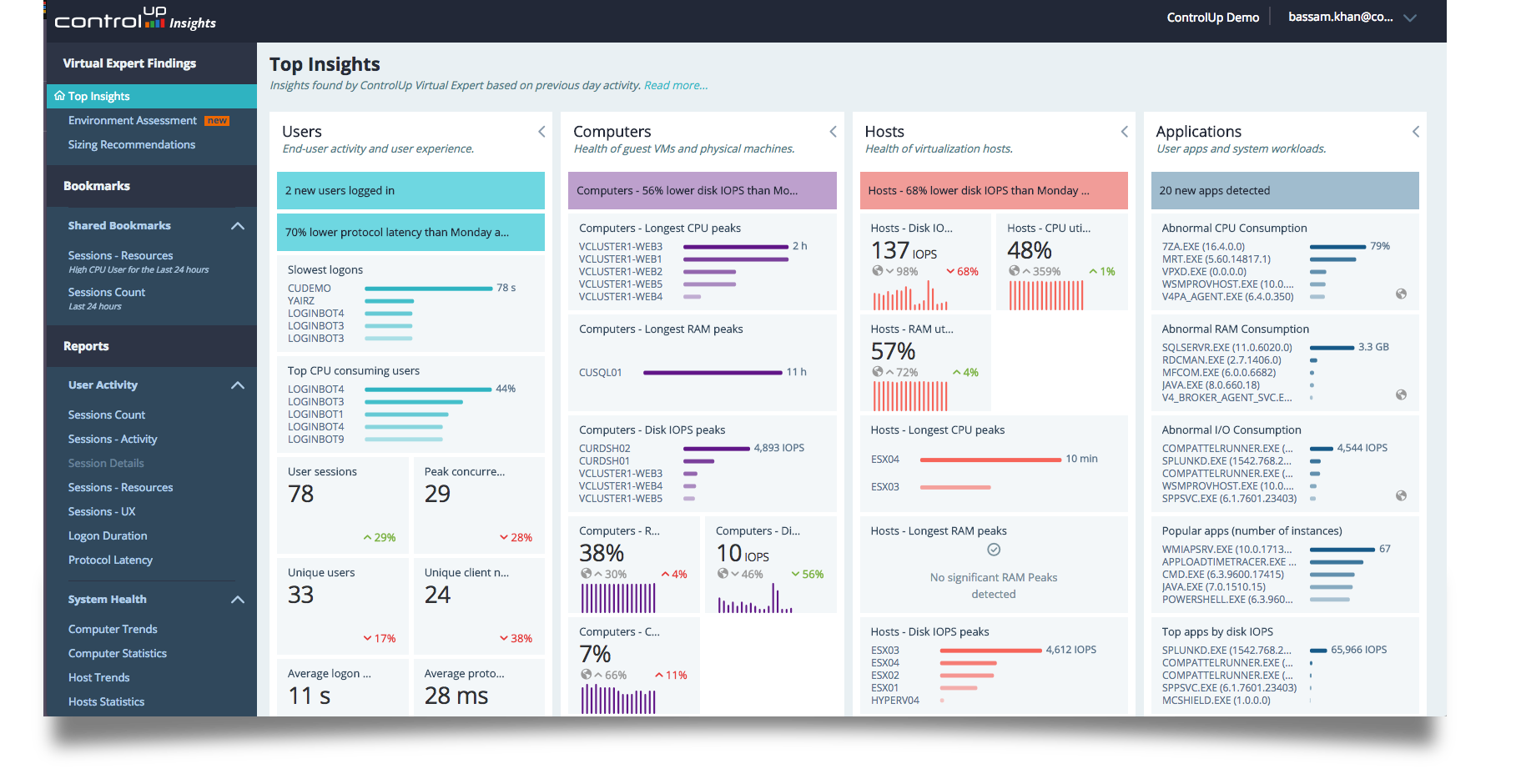Open Host Trends report
The image size is (1516, 784).
click(x=99, y=678)
